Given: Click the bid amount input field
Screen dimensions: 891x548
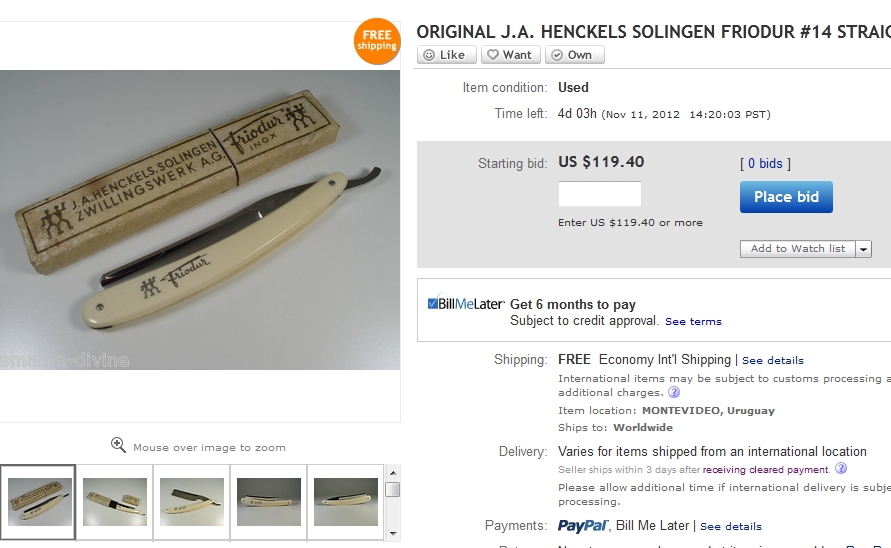Looking at the screenshot, I should pyautogui.click(x=599, y=194).
